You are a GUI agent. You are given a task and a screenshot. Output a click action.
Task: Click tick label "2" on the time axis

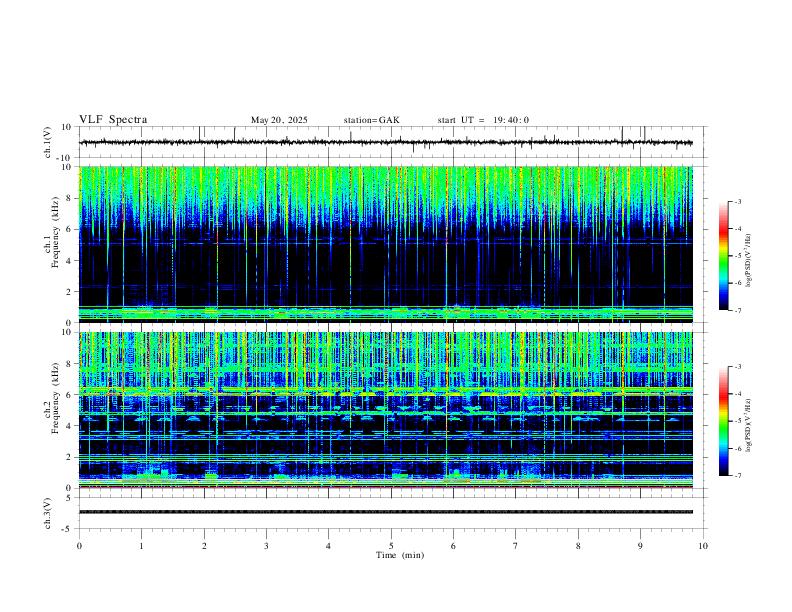tap(204, 546)
